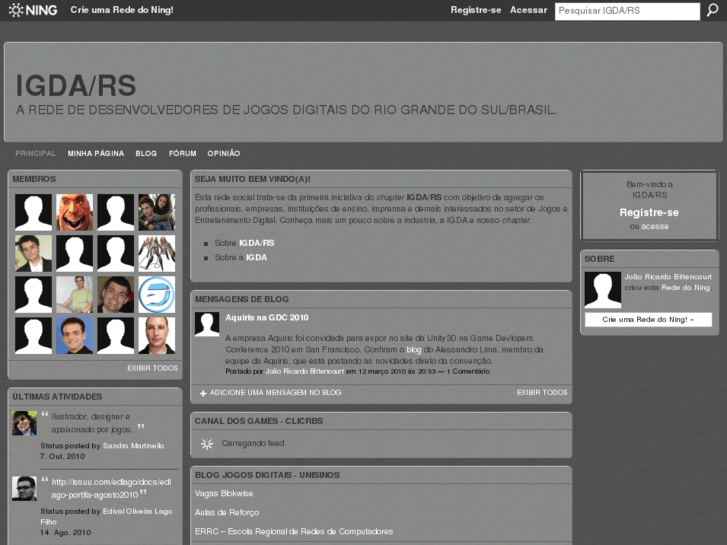Click the Sandro Martinello name link
This screenshot has height=545, width=727.
[x=133, y=446]
